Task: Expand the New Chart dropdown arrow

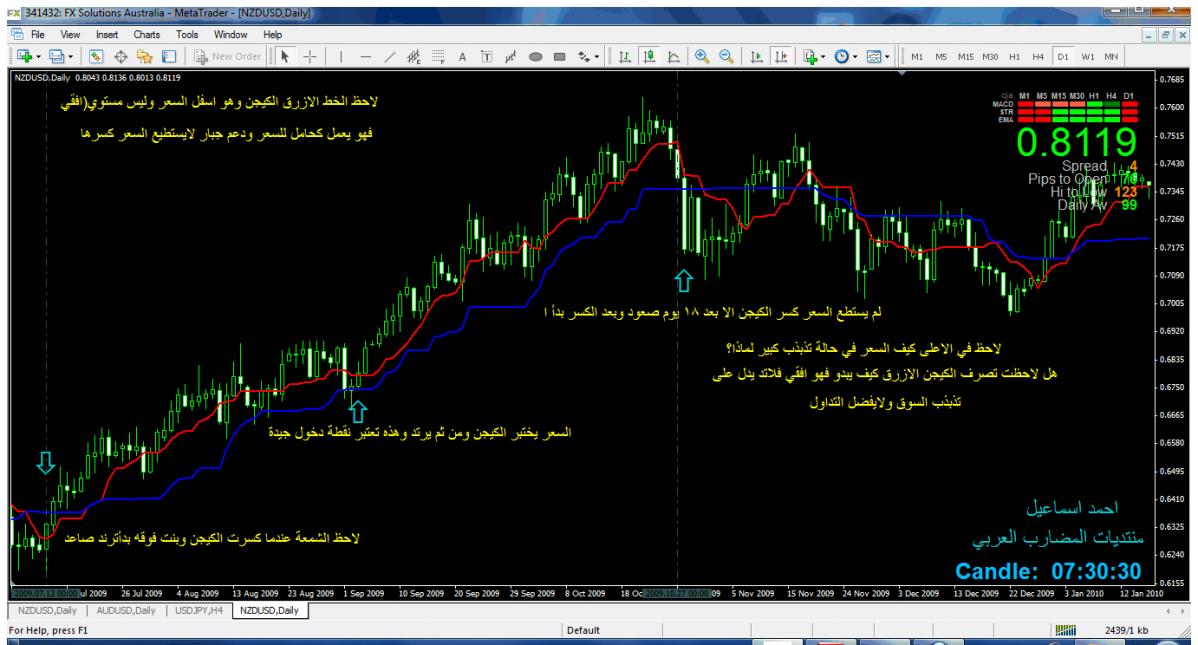Action: click(x=38, y=57)
